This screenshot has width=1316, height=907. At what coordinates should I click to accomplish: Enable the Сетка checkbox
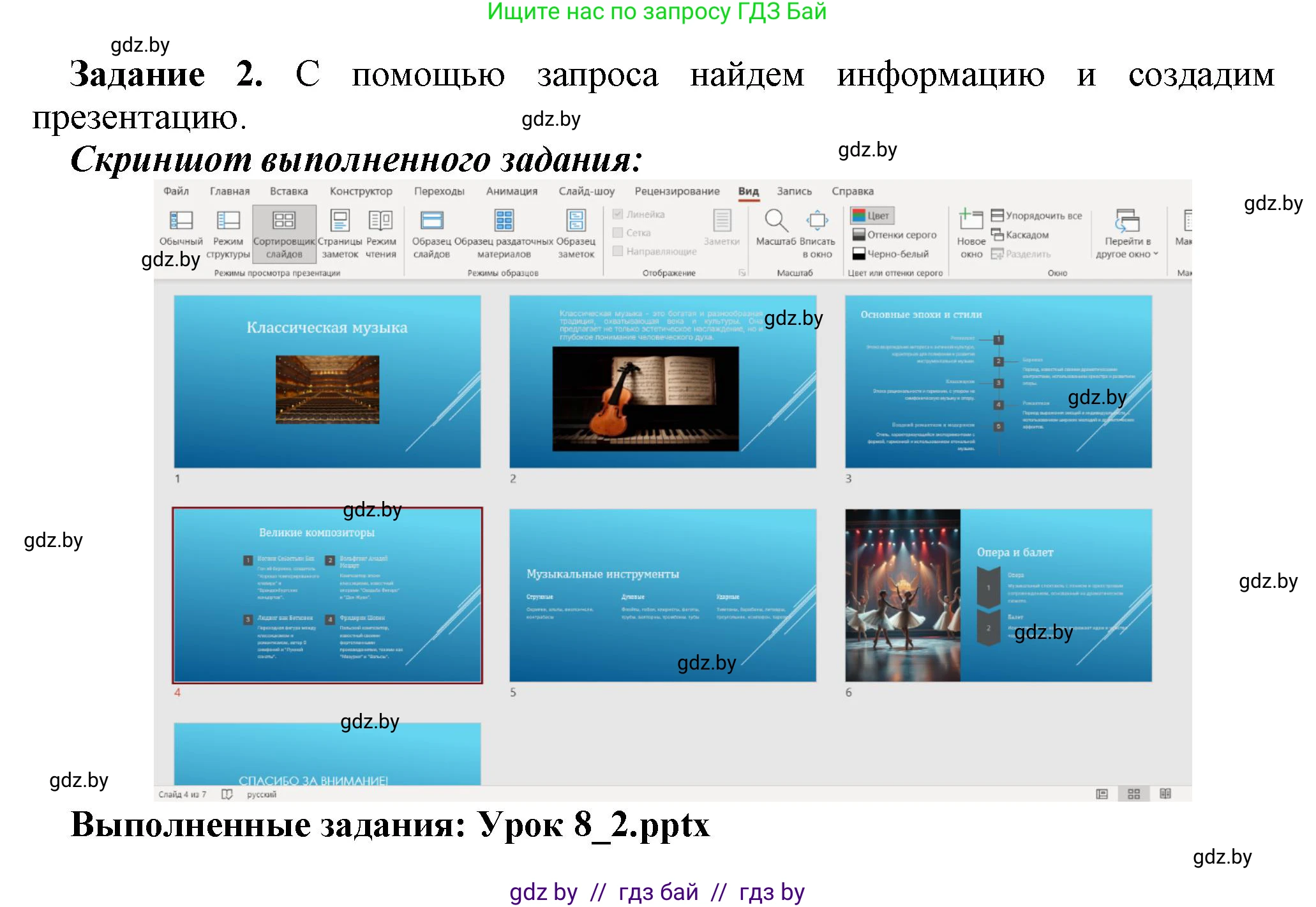point(618,233)
